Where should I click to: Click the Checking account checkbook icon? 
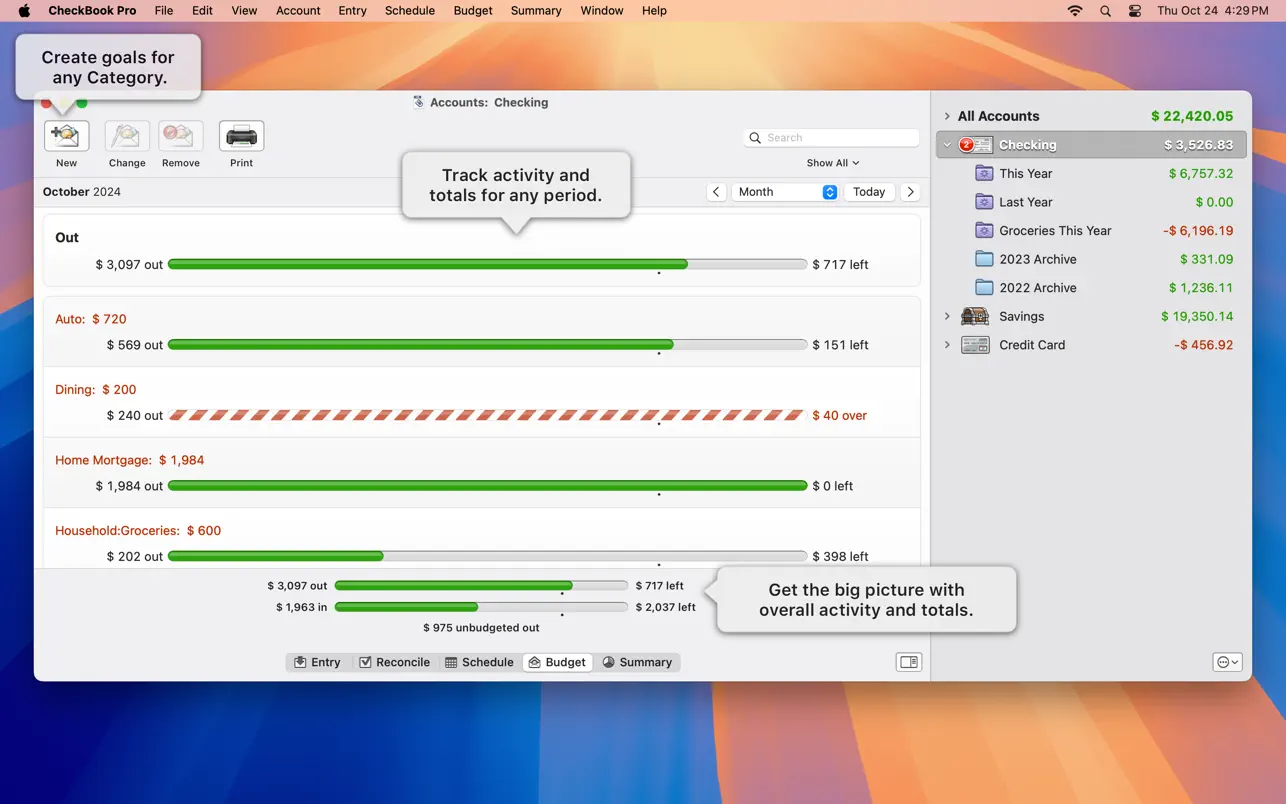pos(975,145)
